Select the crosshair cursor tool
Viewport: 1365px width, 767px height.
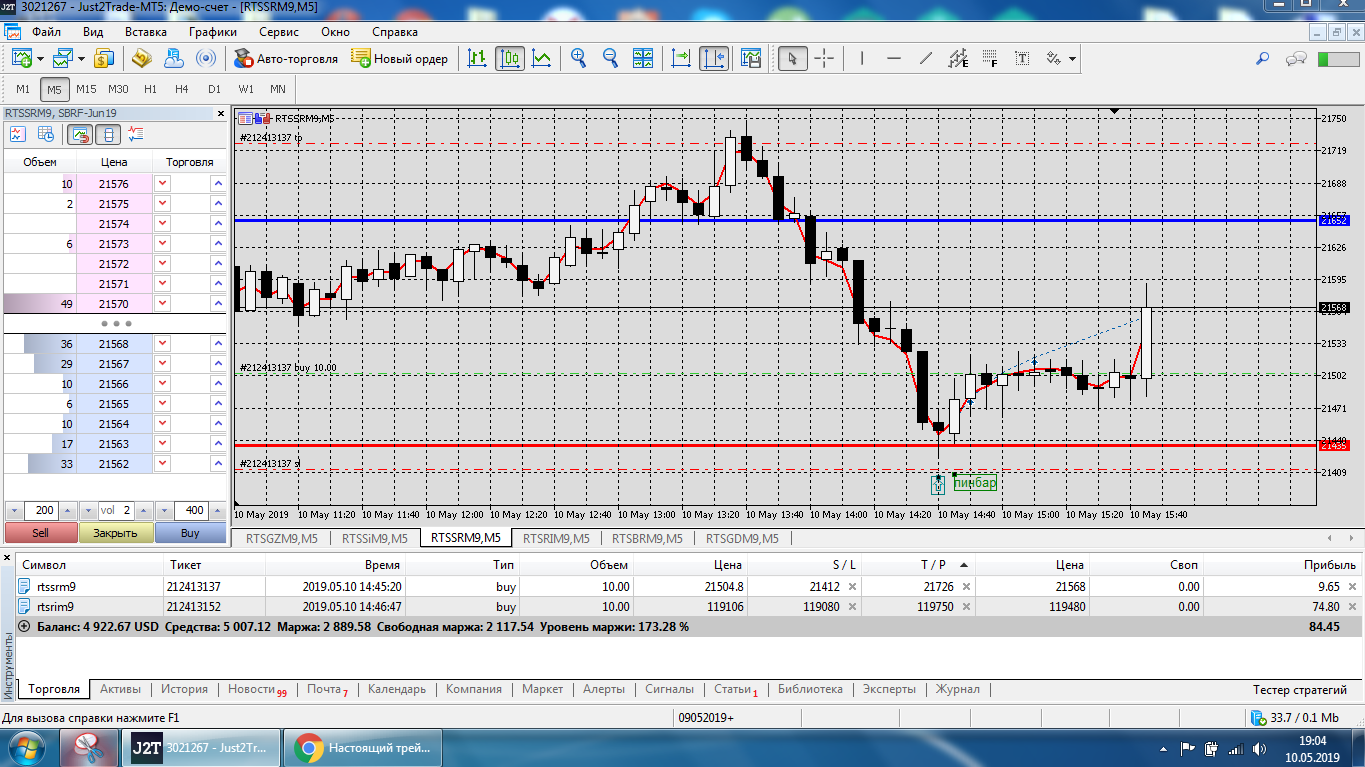(824, 58)
